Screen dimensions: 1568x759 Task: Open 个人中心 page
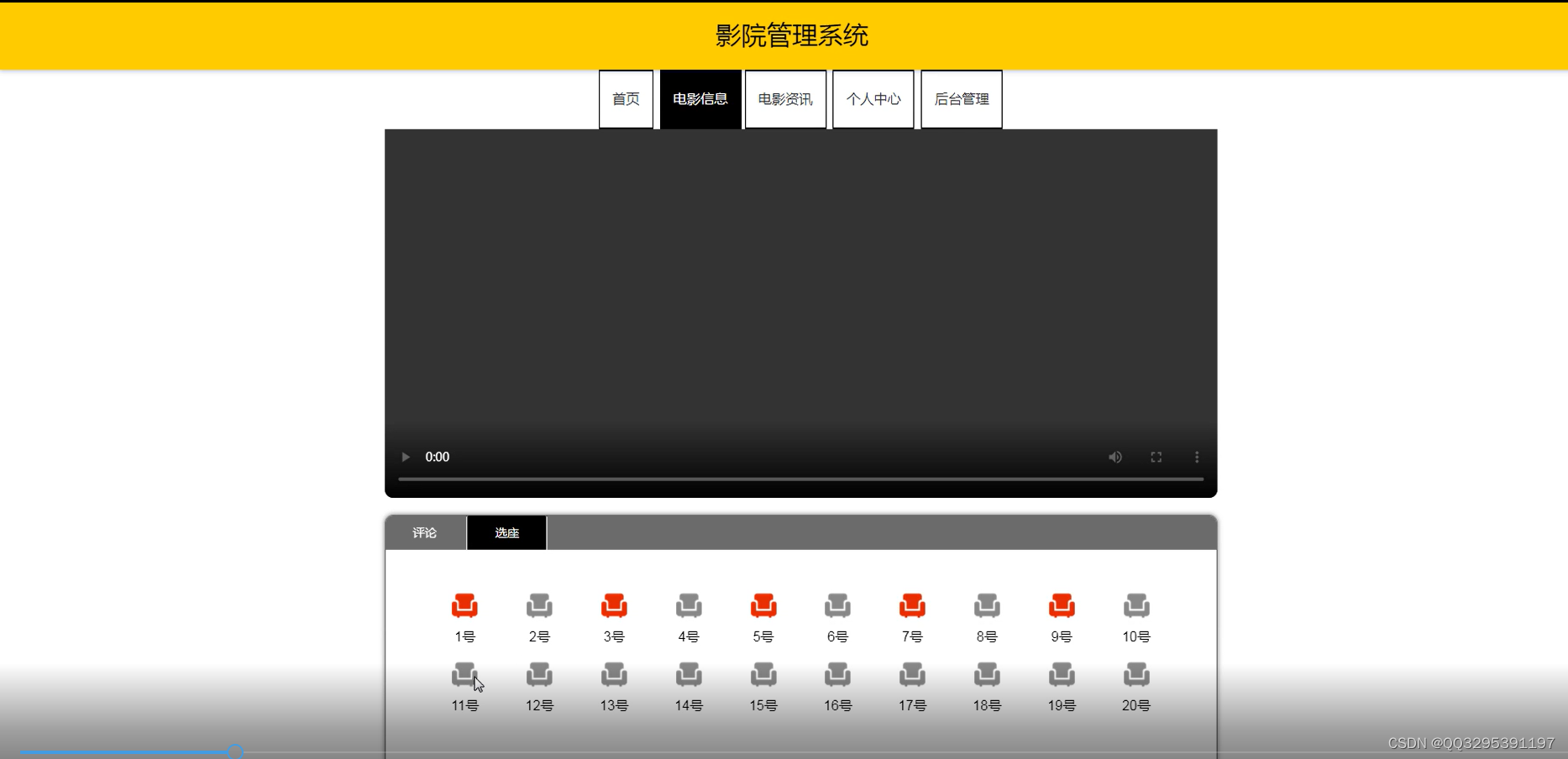tap(873, 99)
